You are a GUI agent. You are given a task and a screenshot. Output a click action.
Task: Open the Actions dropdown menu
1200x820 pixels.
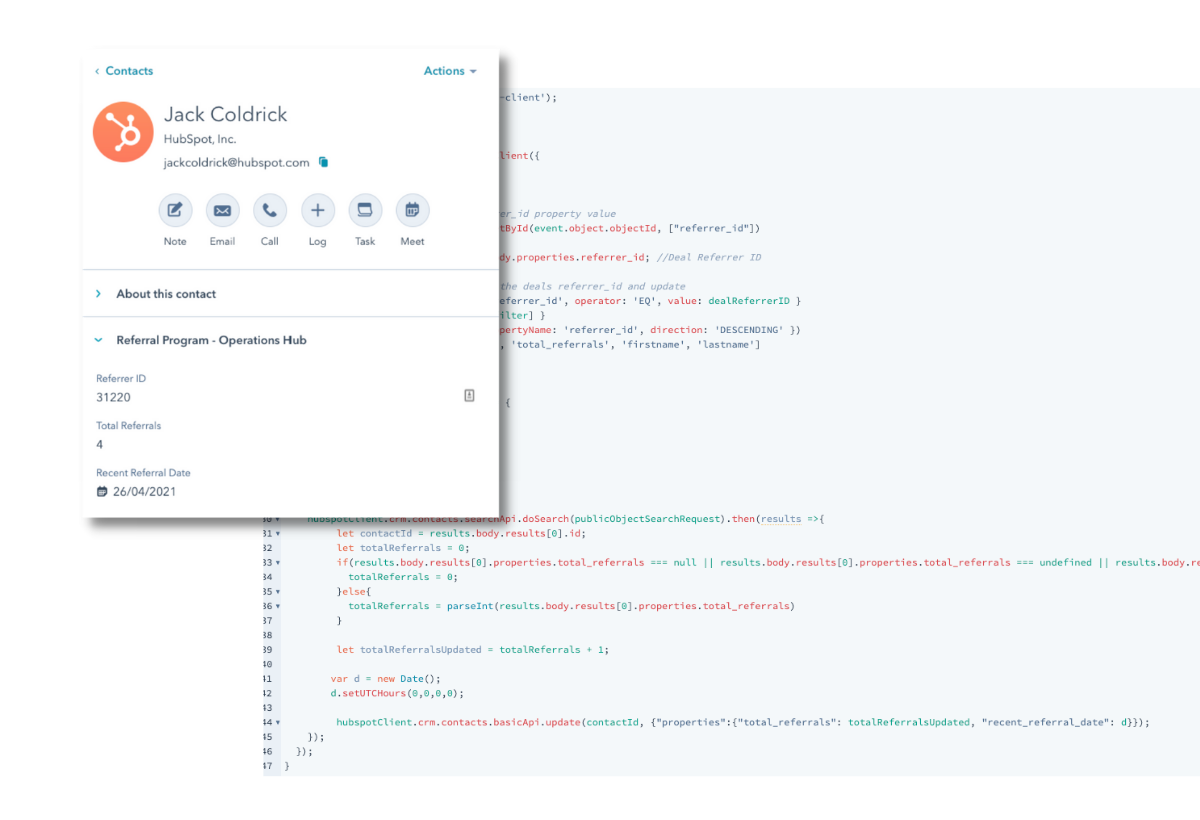(450, 71)
